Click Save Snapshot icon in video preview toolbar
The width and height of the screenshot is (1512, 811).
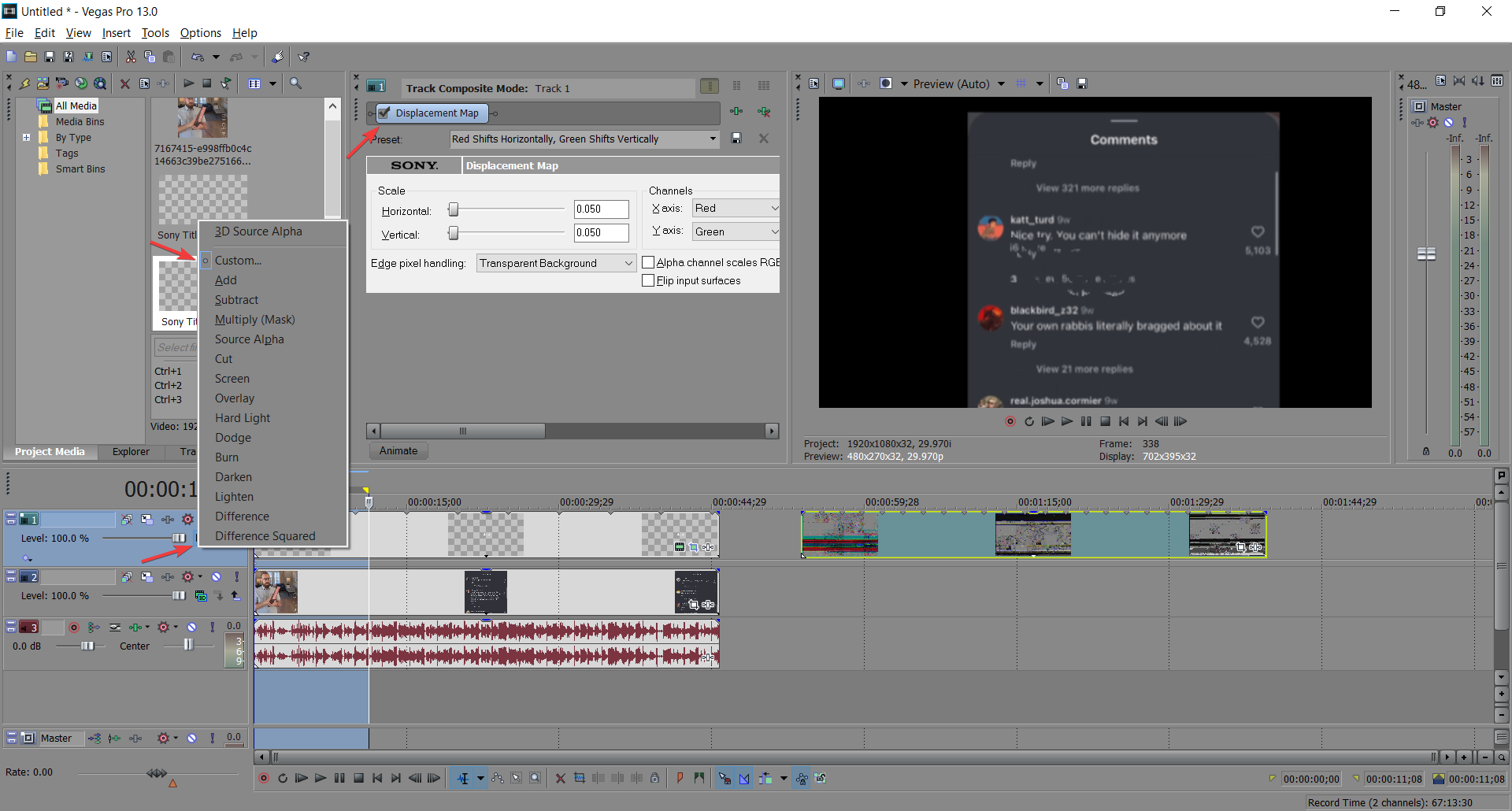pos(1082,83)
